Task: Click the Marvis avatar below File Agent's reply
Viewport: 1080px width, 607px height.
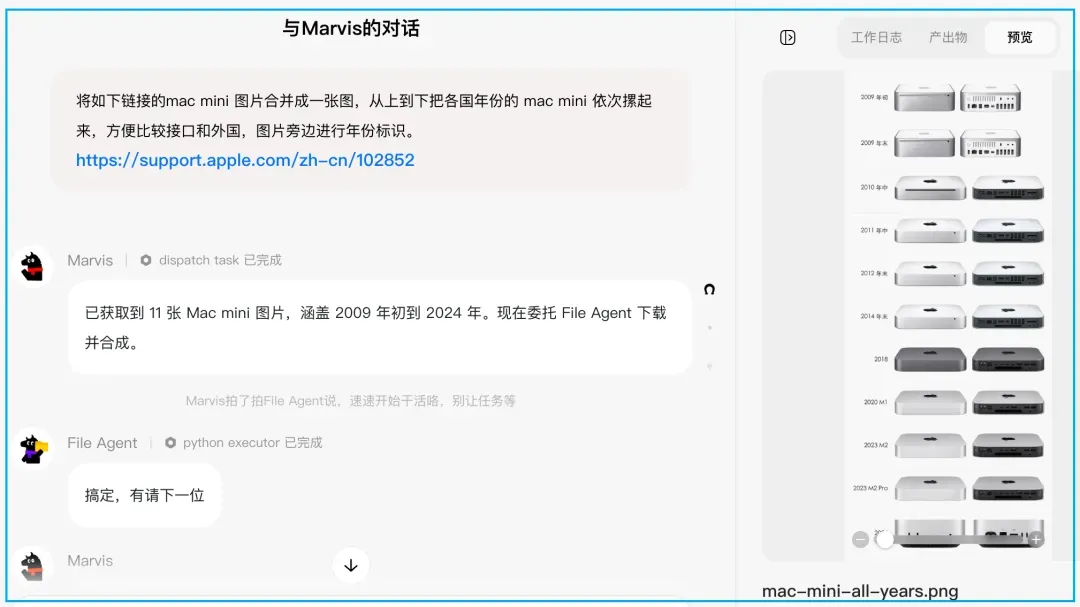Action: tap(32, 566)
